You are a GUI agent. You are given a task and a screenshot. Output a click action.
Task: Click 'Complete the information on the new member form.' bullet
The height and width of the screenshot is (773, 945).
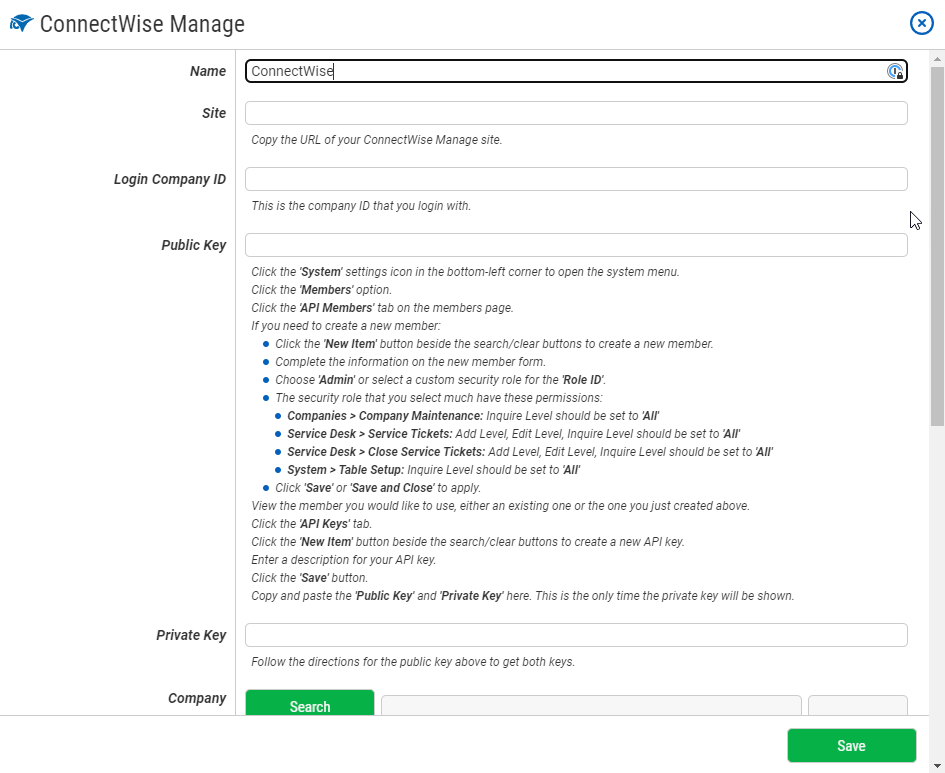coord(410,361)
